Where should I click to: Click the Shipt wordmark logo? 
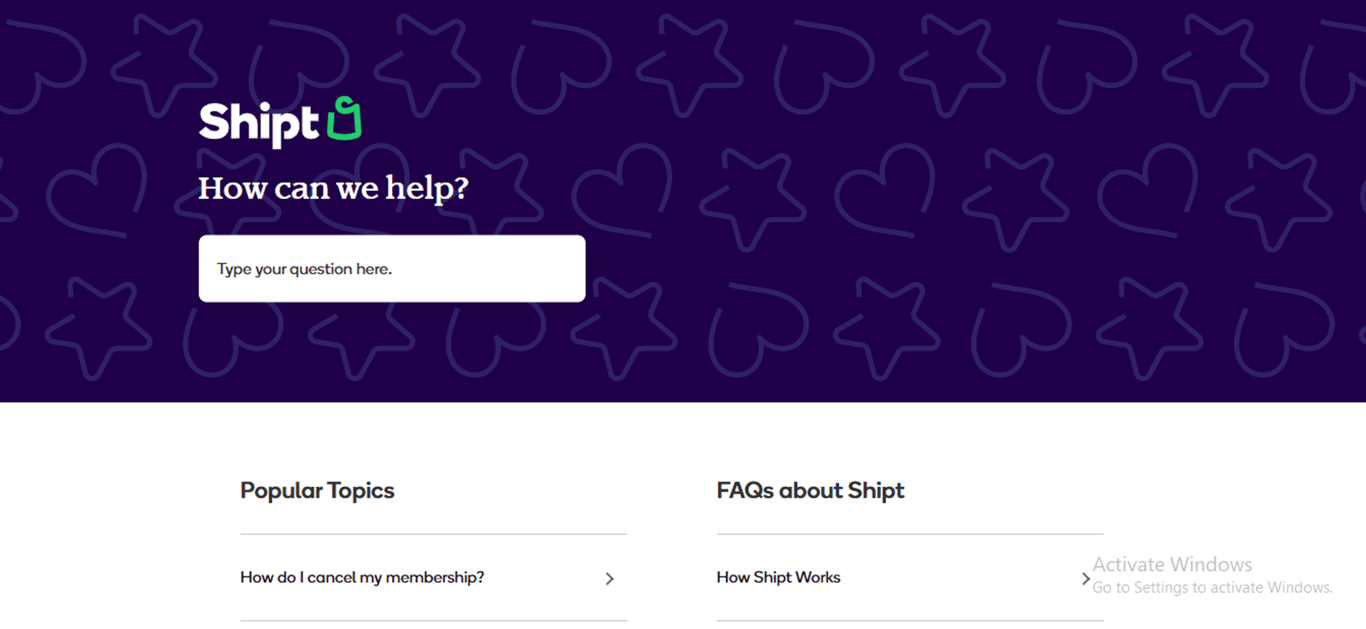pyautogui.click(x=258, y=123)
